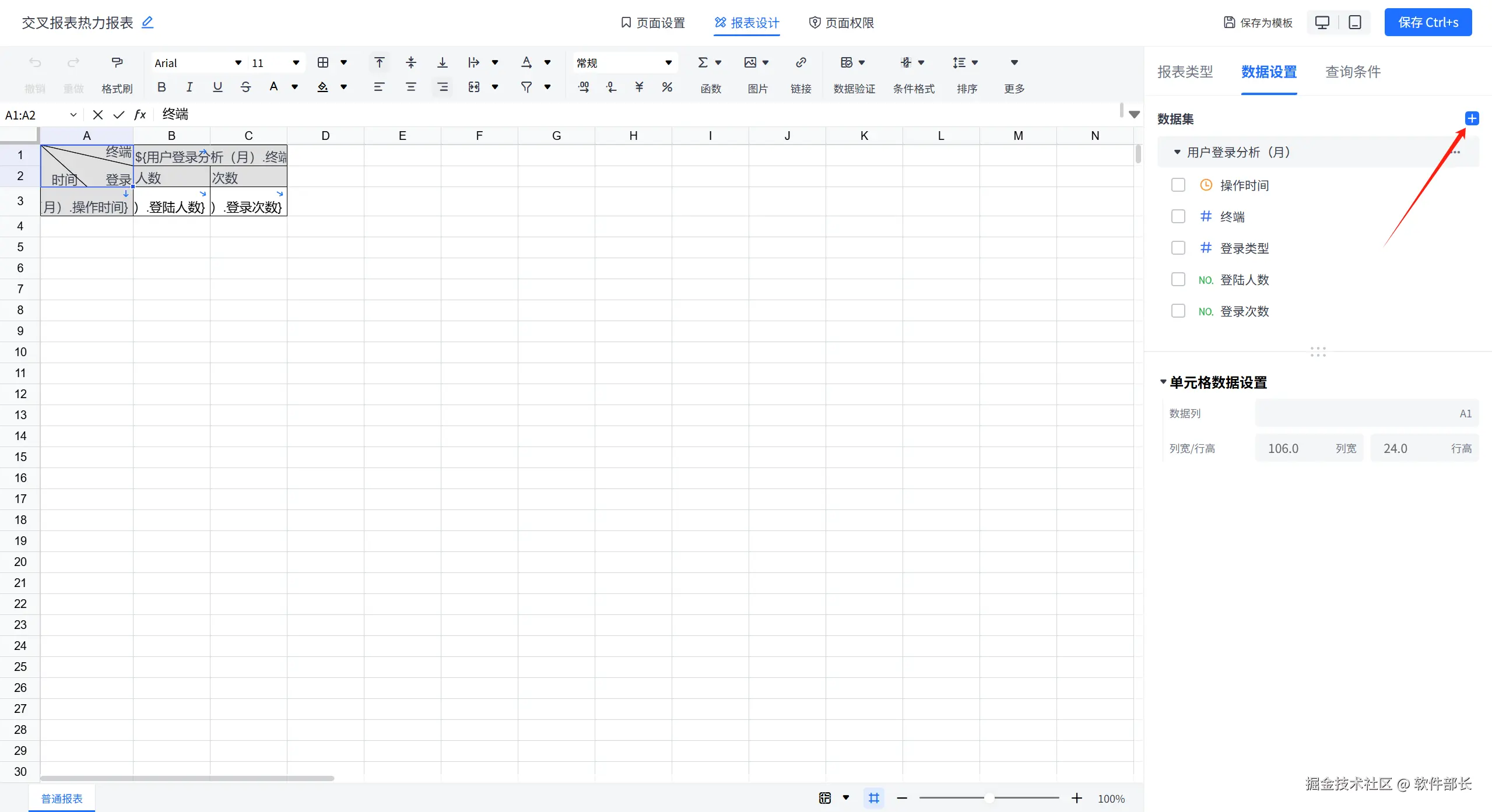This screenshot has height=812, width=1492.
Task: Collapse the 用户登录分析（月） dataset tree
Action: (1177, 153)
